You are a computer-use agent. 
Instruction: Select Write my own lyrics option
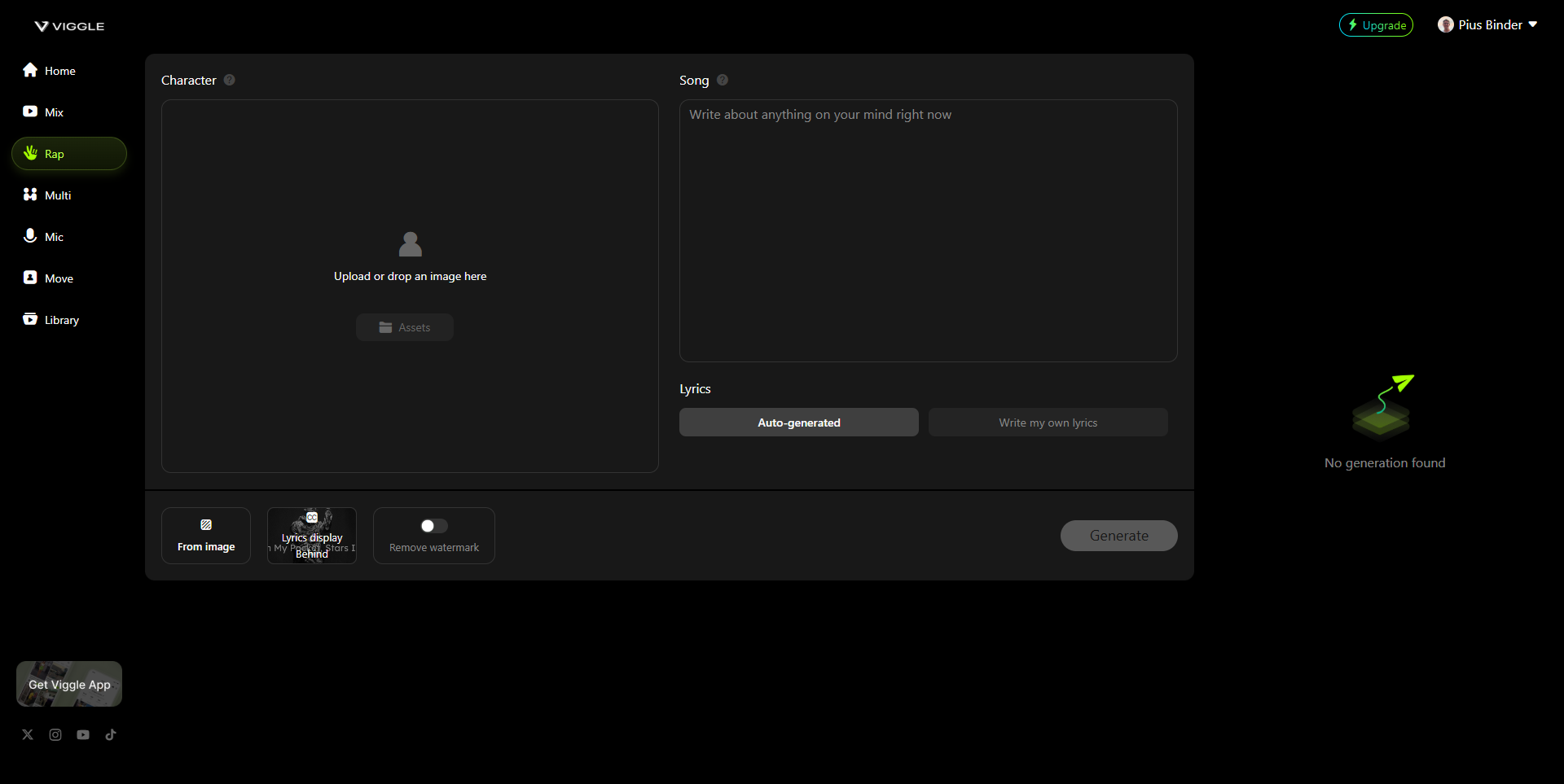(x=1048, y=423)
